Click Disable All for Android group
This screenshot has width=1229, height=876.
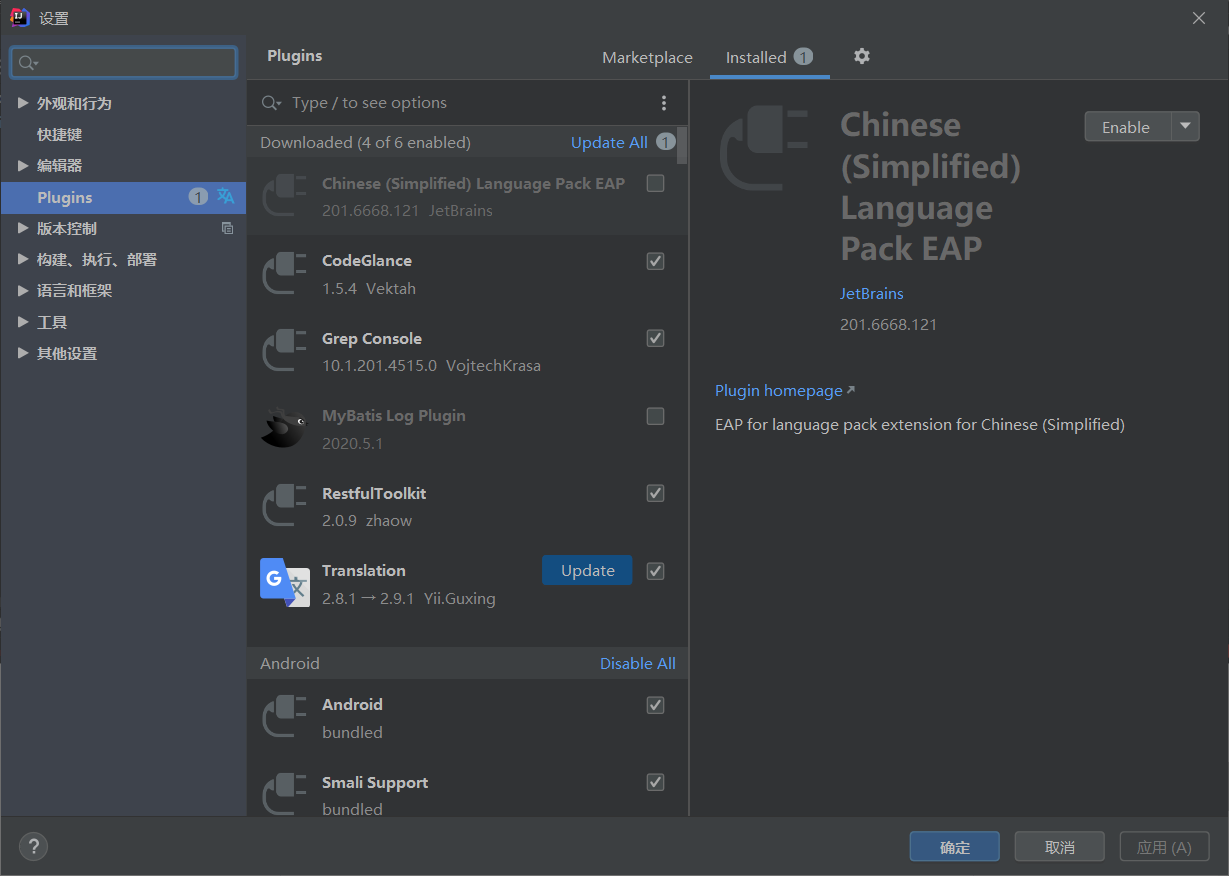pos(638,663)
